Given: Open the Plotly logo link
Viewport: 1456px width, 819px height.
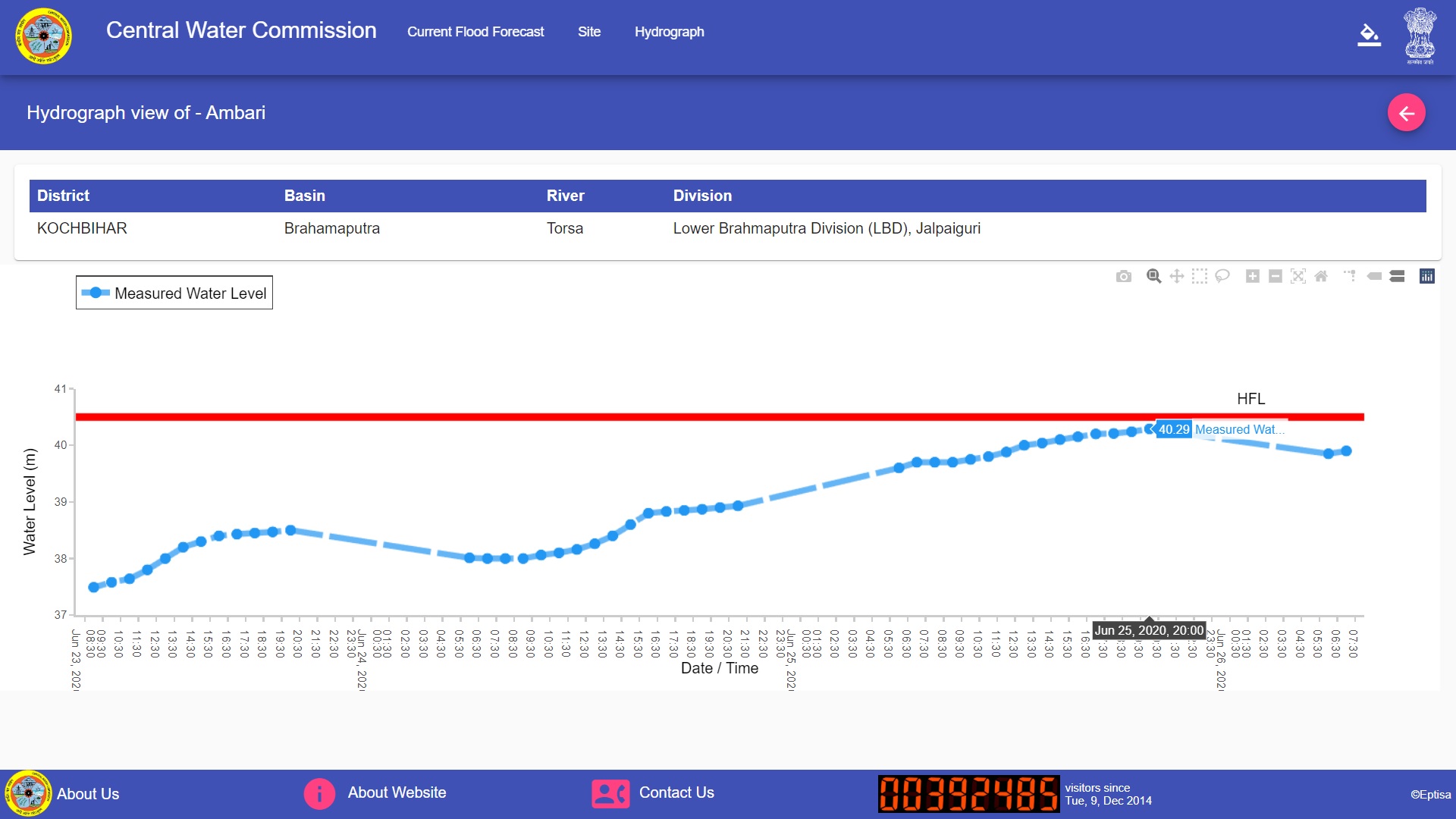Looking at the screenshot, I should coord(1426,277).
